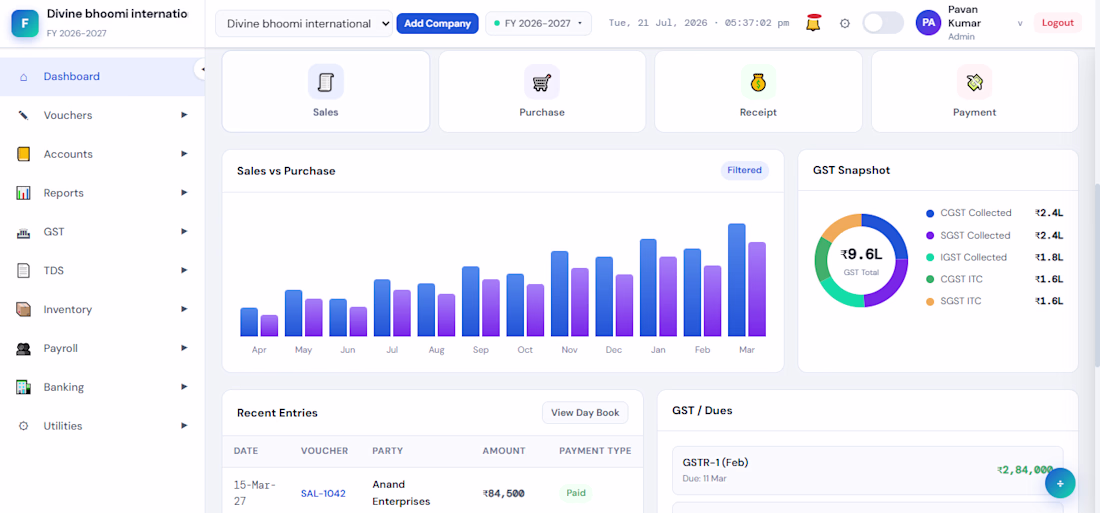Screen dimensions: 1100x513
Task: Click the SAL-1042 voucher link
Action: (x=323, y=493)
